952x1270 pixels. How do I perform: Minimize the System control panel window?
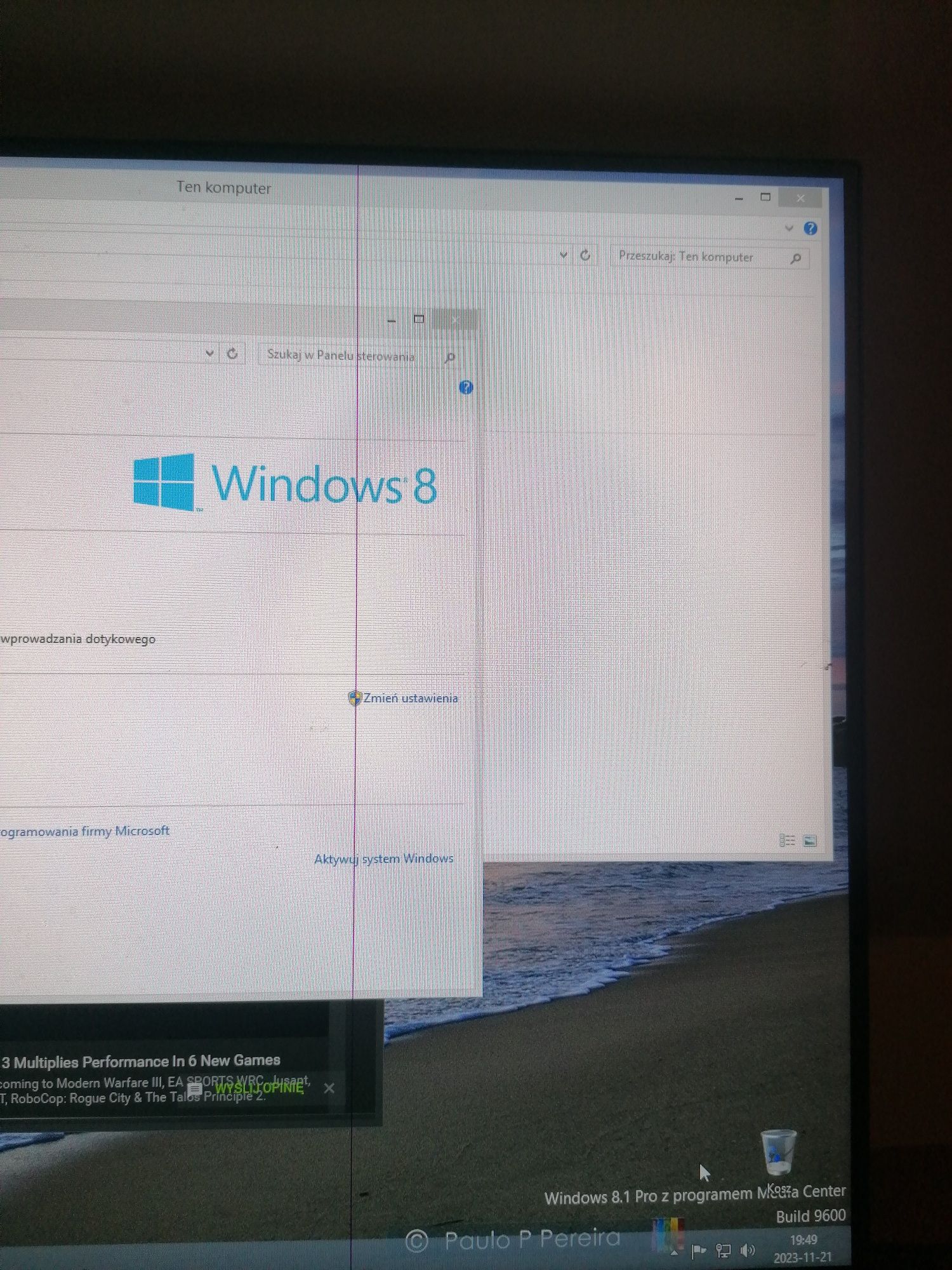[392, 321]
